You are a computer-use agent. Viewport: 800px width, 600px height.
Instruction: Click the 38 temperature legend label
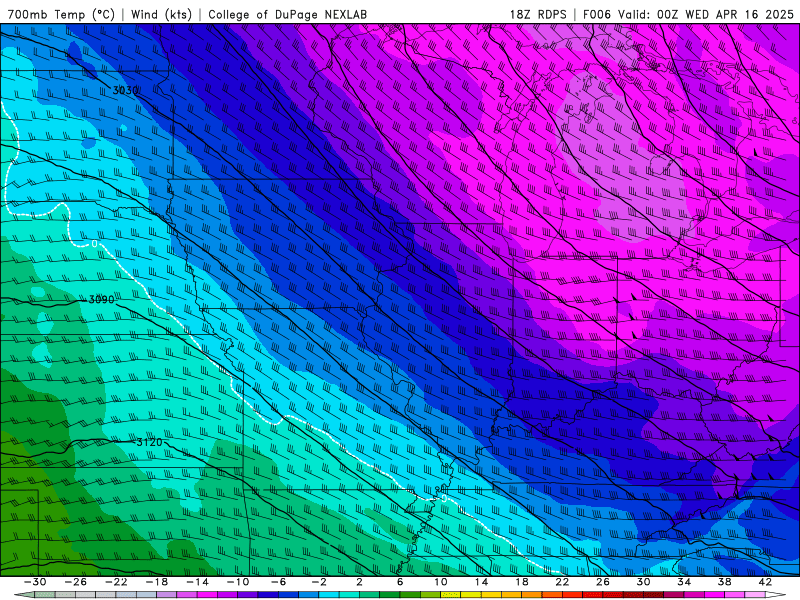(x=724, y=582)
